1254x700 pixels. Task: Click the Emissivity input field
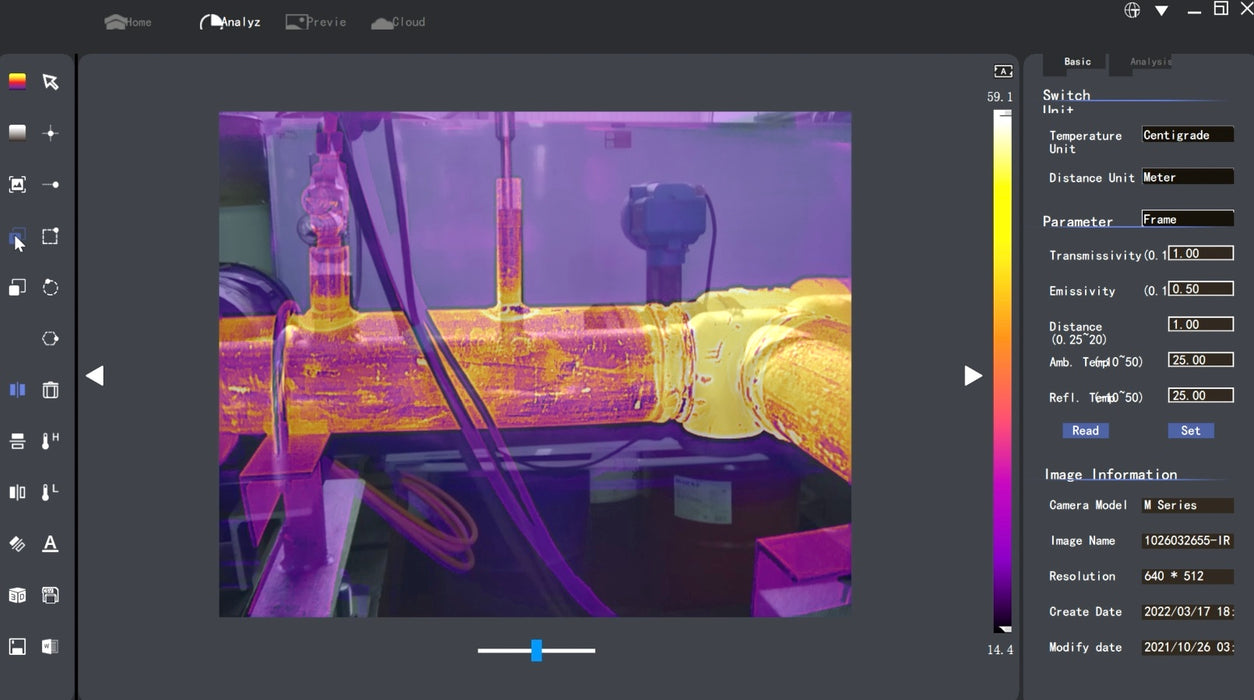pyautogui.click(x=1200, y=289)
